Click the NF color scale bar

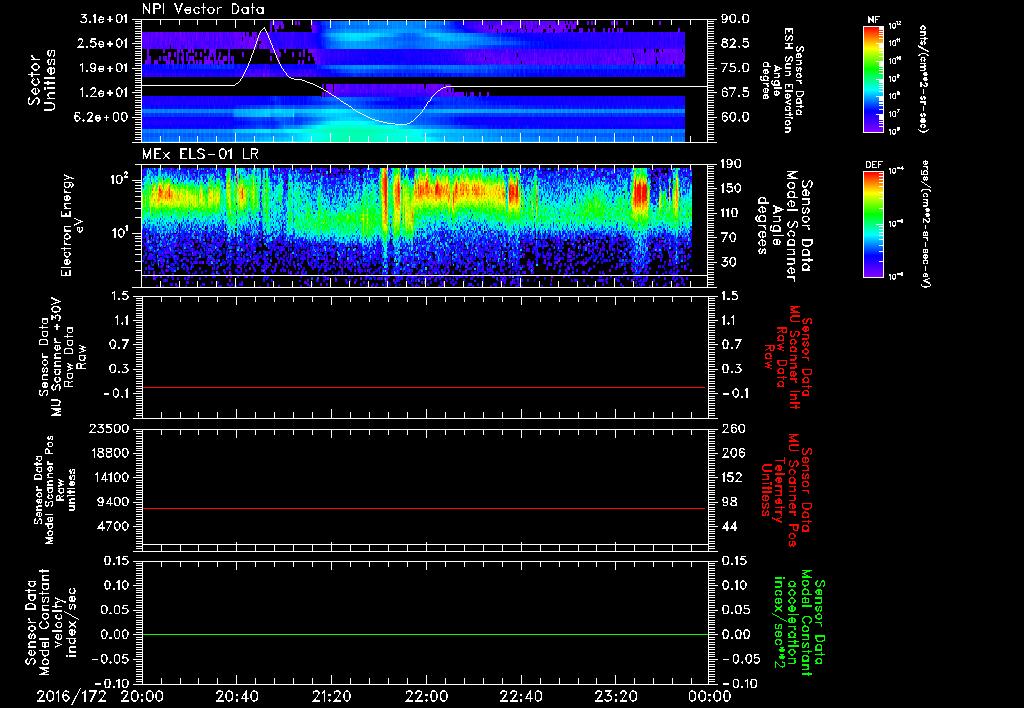(x=870, y=79)
